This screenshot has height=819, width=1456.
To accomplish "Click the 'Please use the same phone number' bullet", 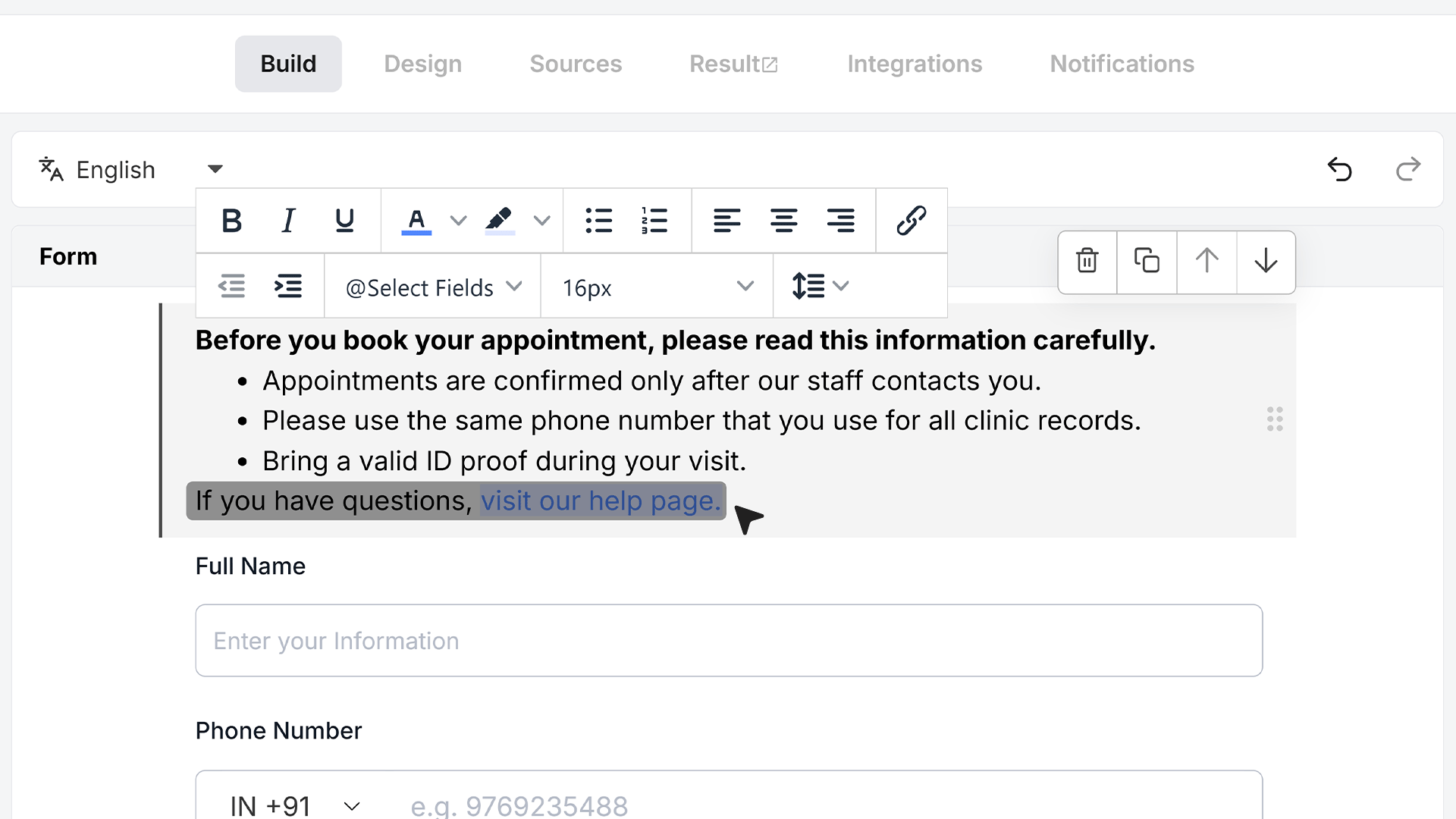I will tap(701, 421).
